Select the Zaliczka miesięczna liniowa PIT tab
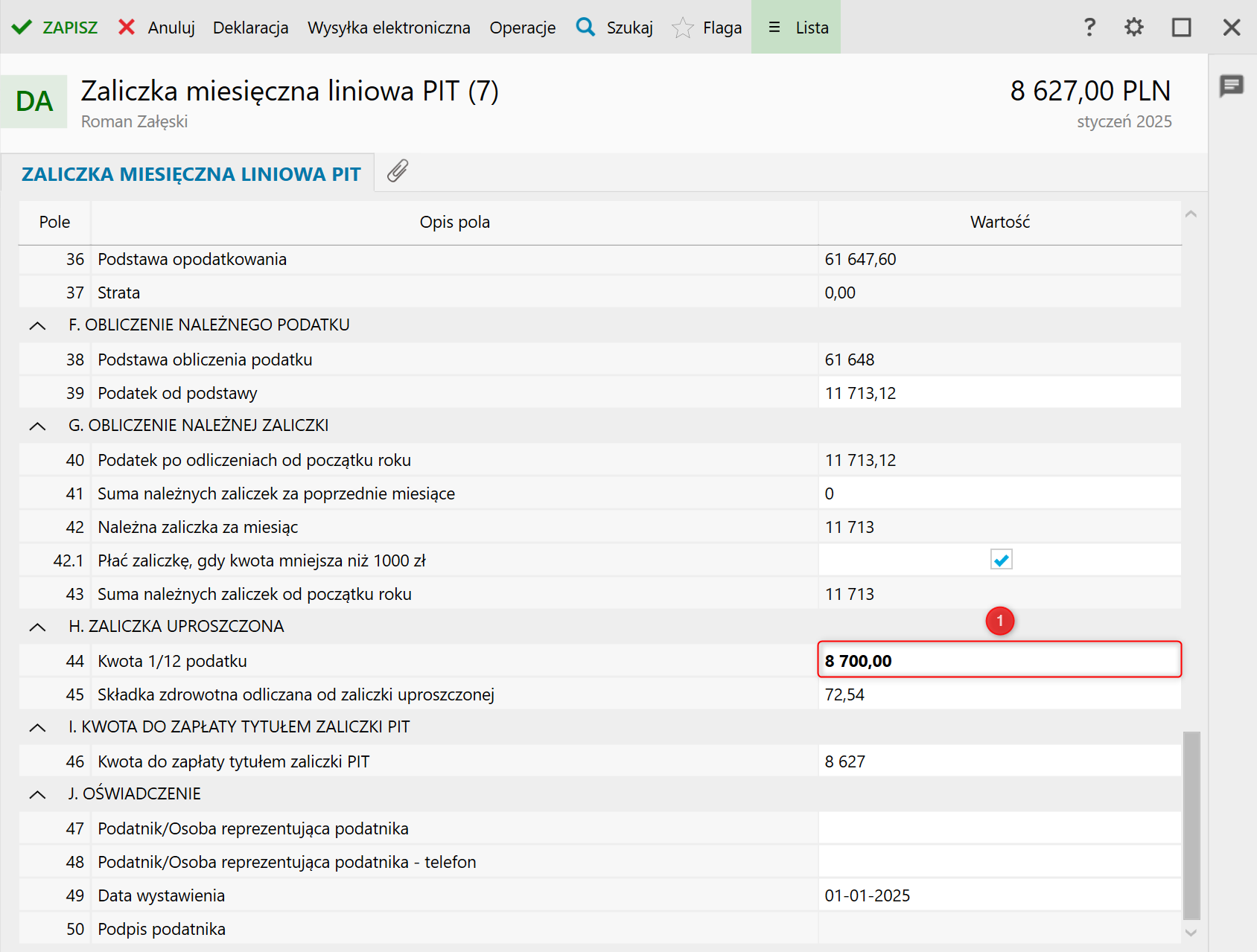The image size is (1257, 952). pyautogui.click(x=191, y=174)
